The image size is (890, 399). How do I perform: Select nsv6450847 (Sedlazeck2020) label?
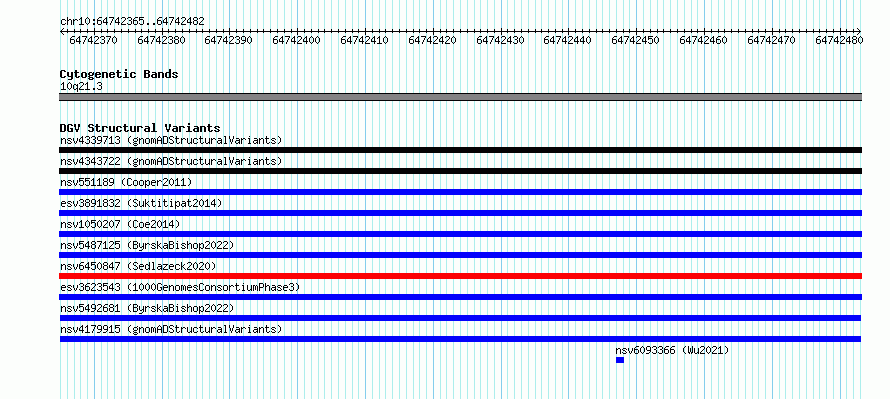138,266
